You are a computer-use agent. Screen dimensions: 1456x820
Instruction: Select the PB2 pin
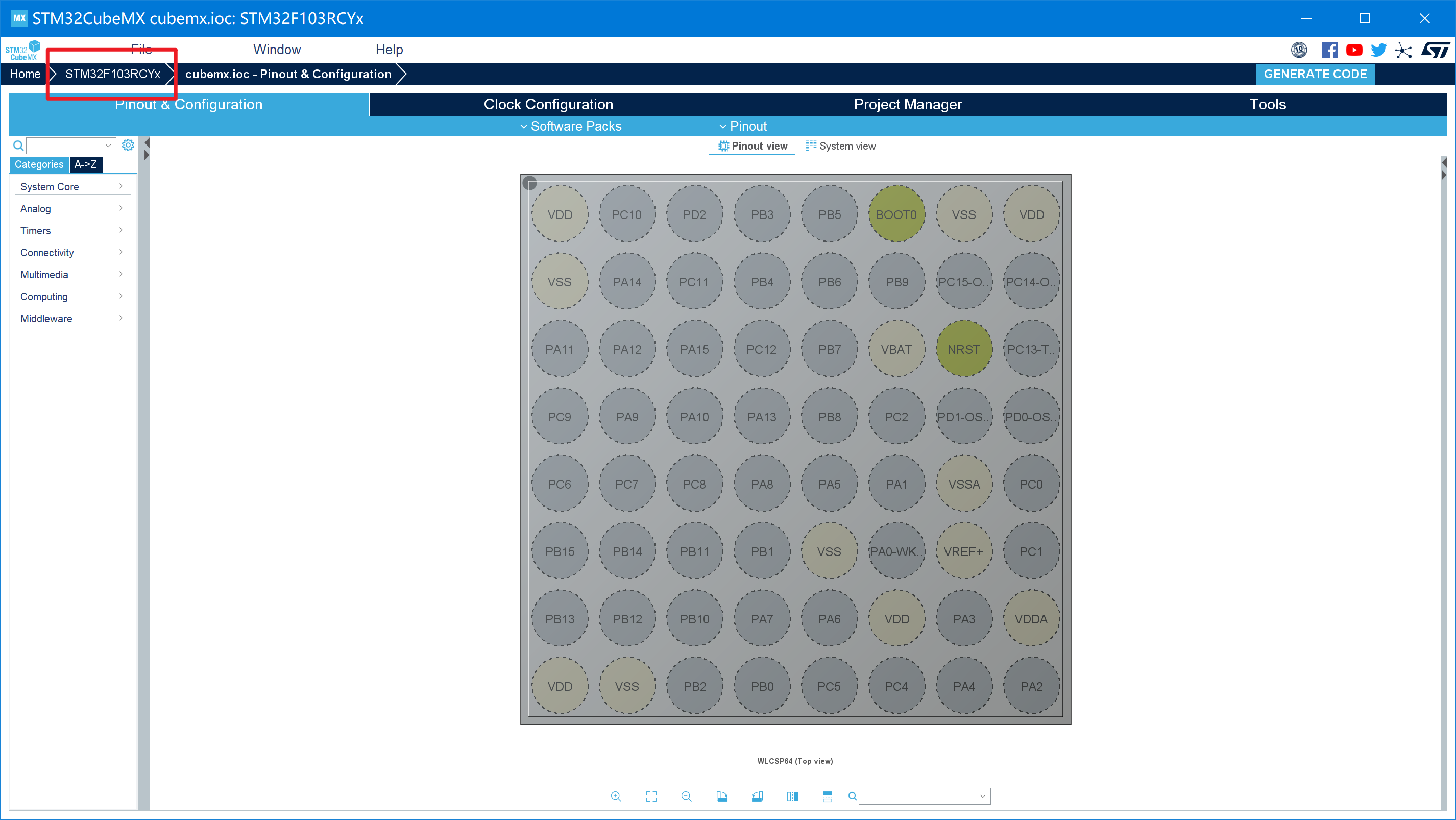695,686
